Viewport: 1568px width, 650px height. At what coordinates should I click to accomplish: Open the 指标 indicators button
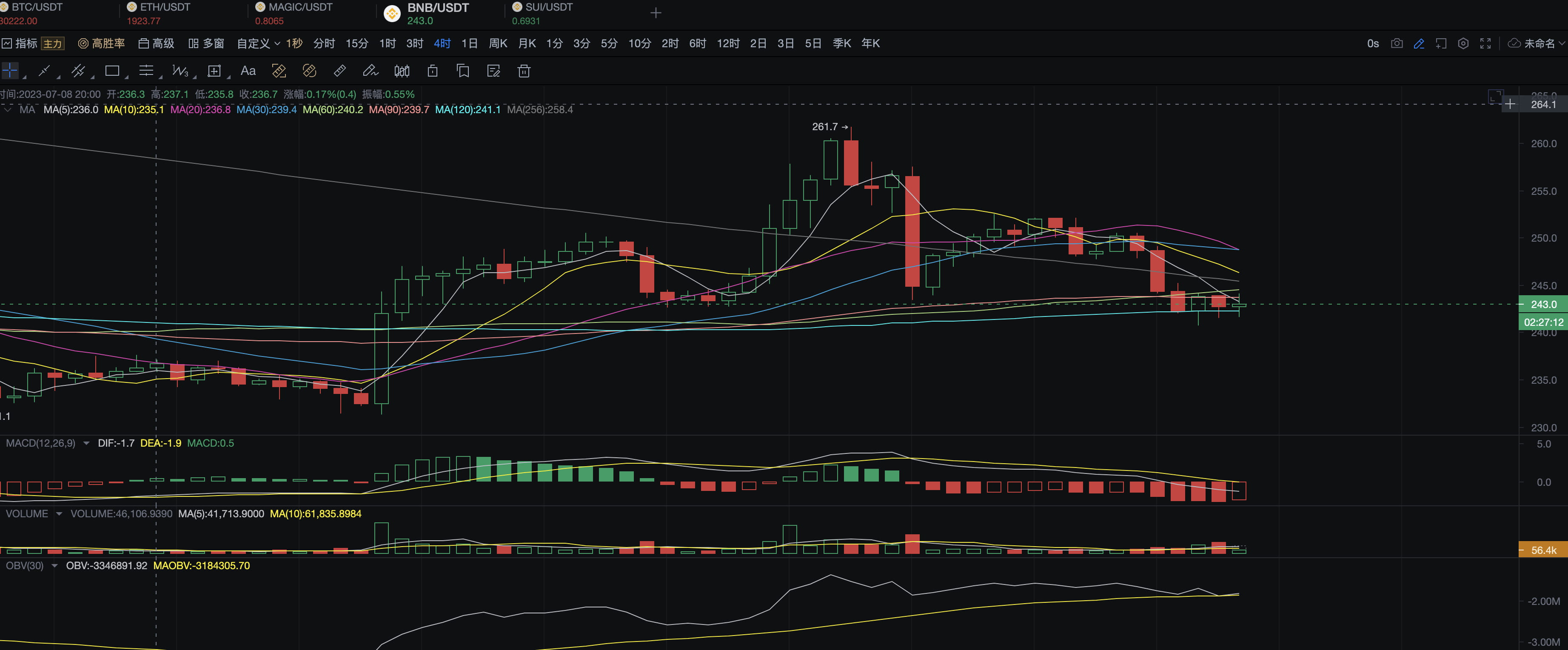[20, 43]
